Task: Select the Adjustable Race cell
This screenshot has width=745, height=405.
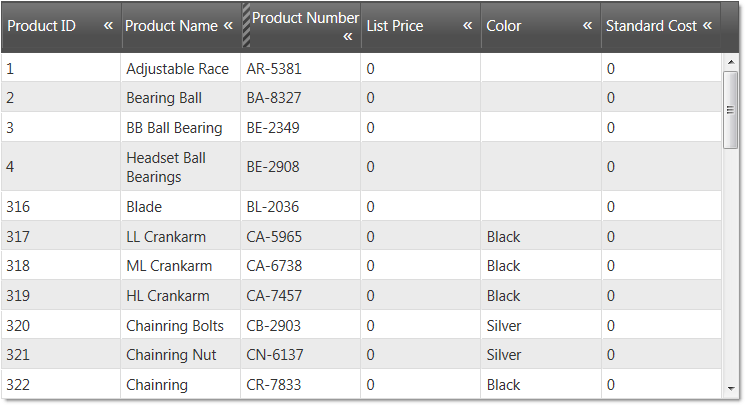Action: click(x=177, y=69)
